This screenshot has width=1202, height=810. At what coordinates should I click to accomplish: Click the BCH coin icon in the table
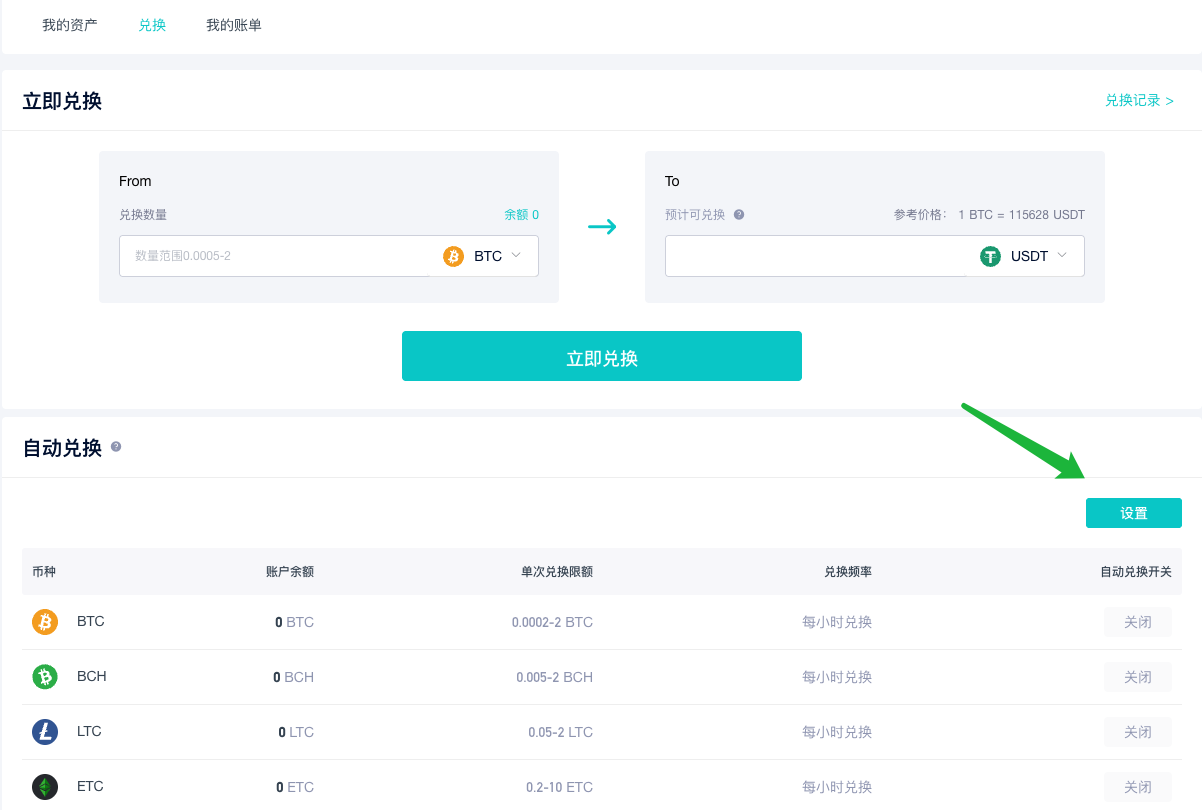[x=44, y=676]
